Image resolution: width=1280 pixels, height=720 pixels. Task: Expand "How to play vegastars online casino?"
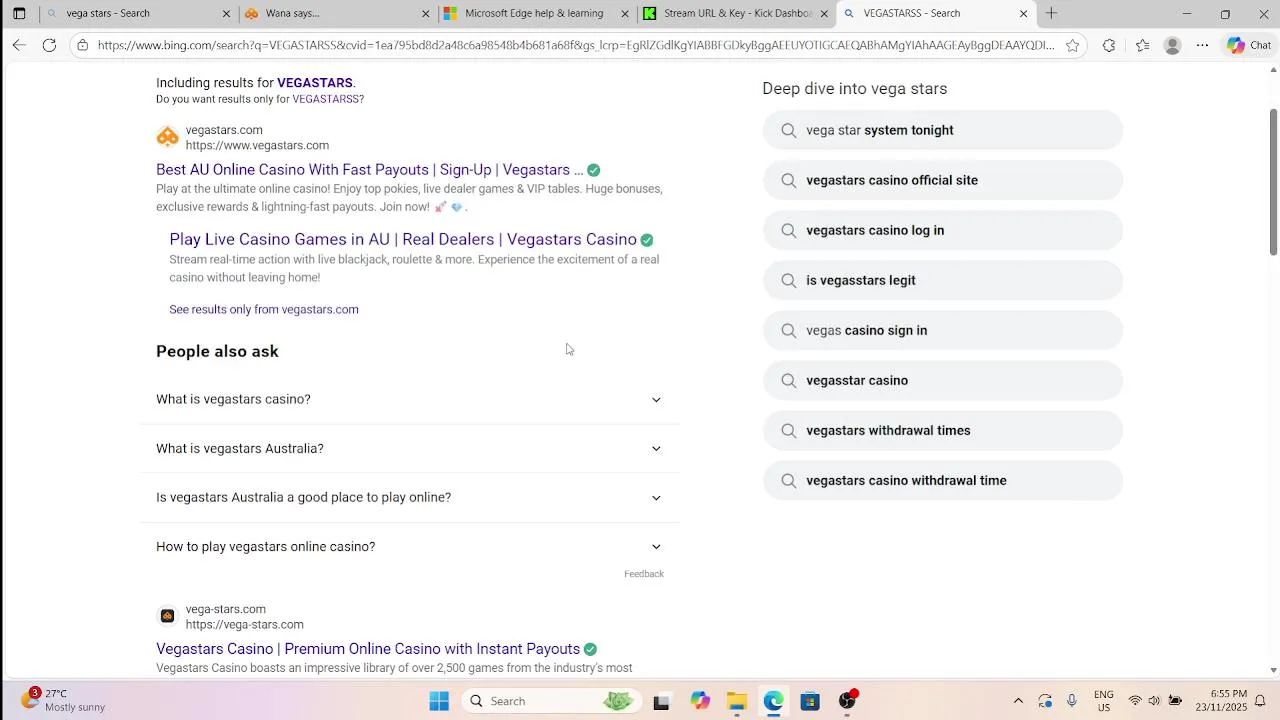(x=410, y=546)
